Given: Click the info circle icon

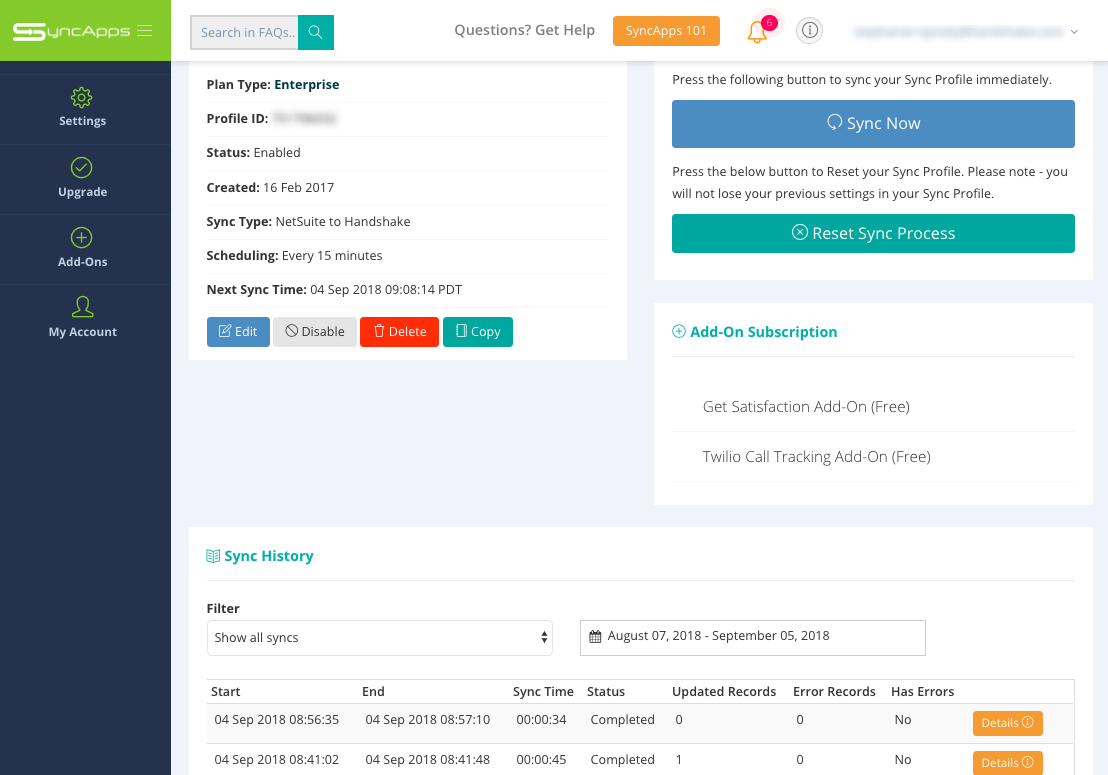Looking at the screenshot, I should [x=810, y=30].
